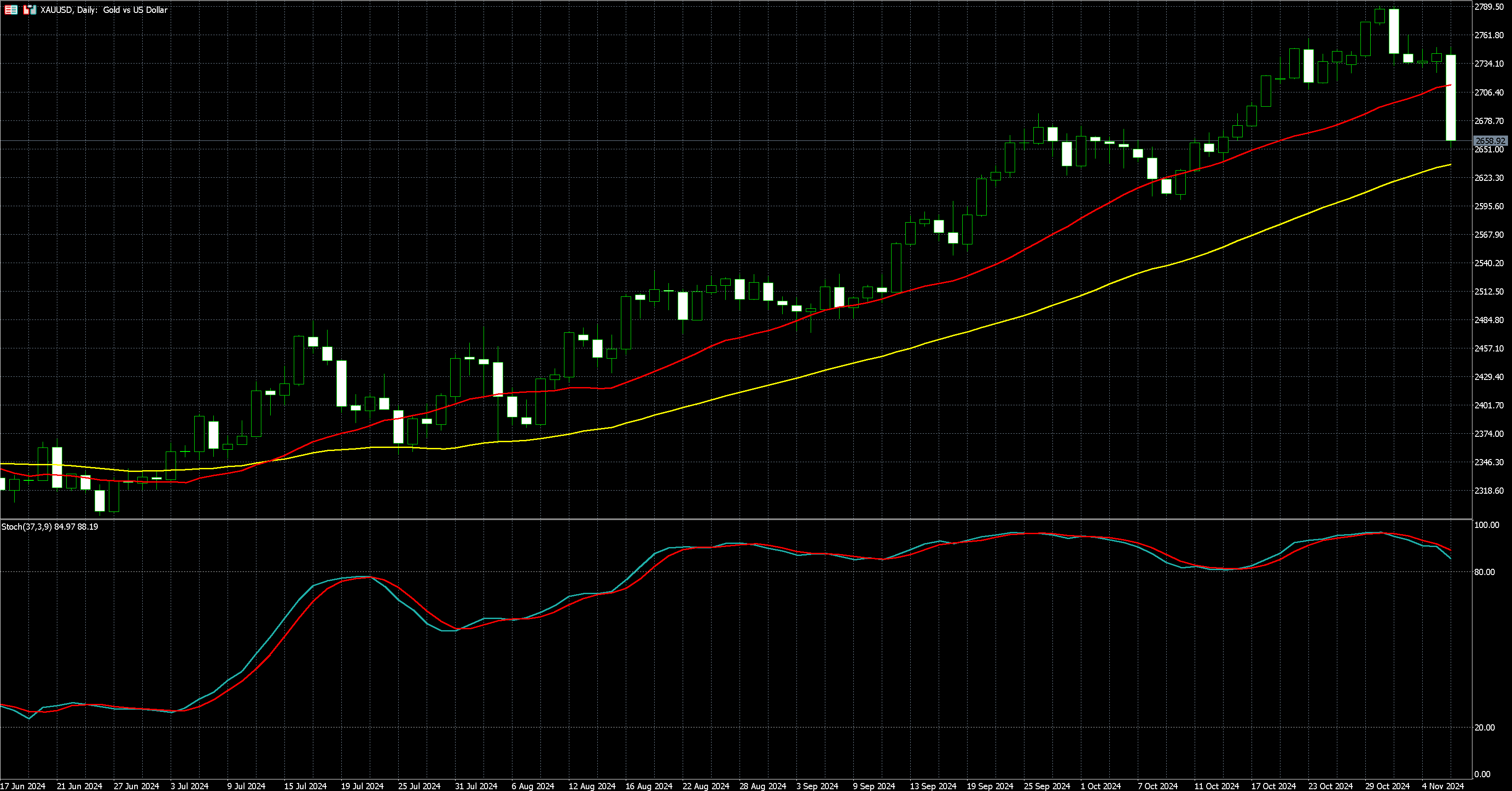
Task: Click the 29 Oct 2024 date label
Action: pos(1387,786)
